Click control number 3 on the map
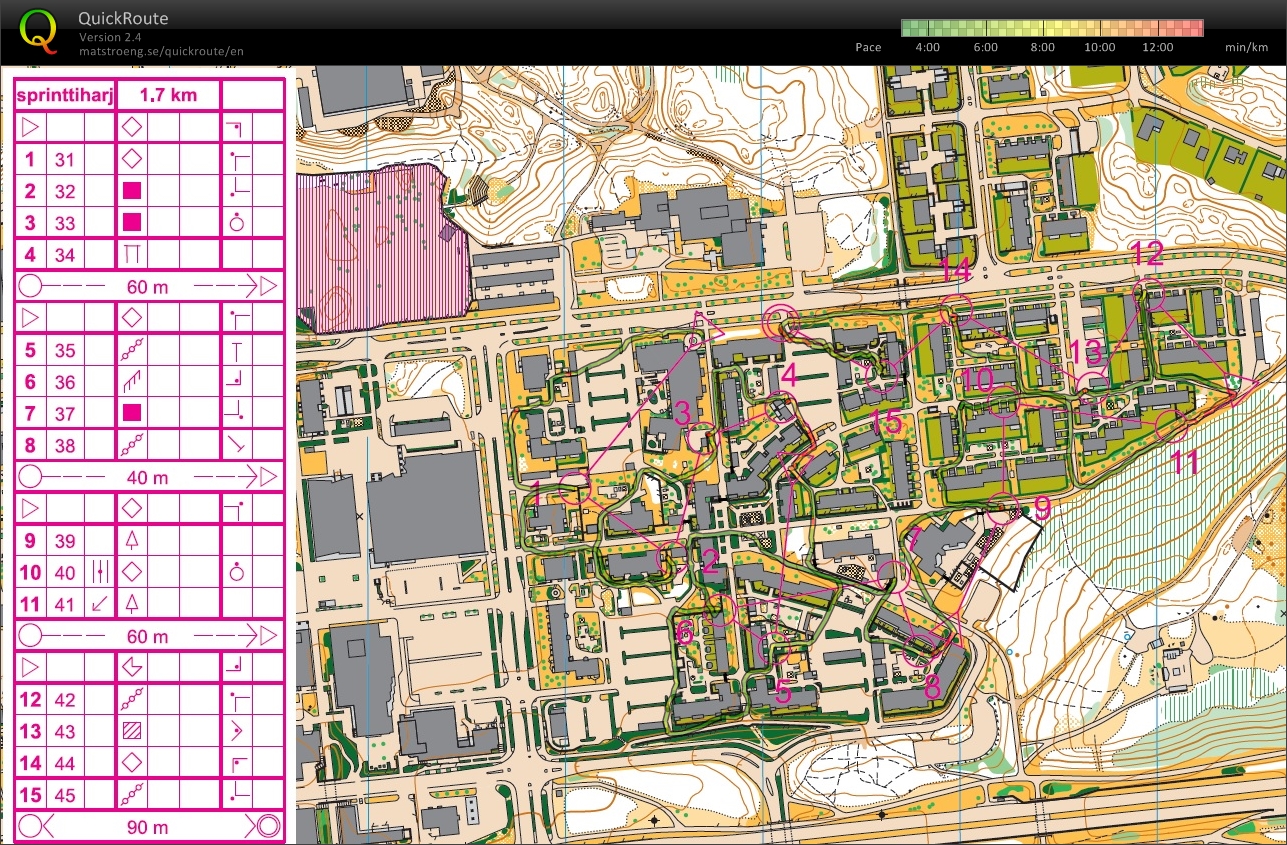The width and height of the screenshot is (1287, 845). (683, 412)
